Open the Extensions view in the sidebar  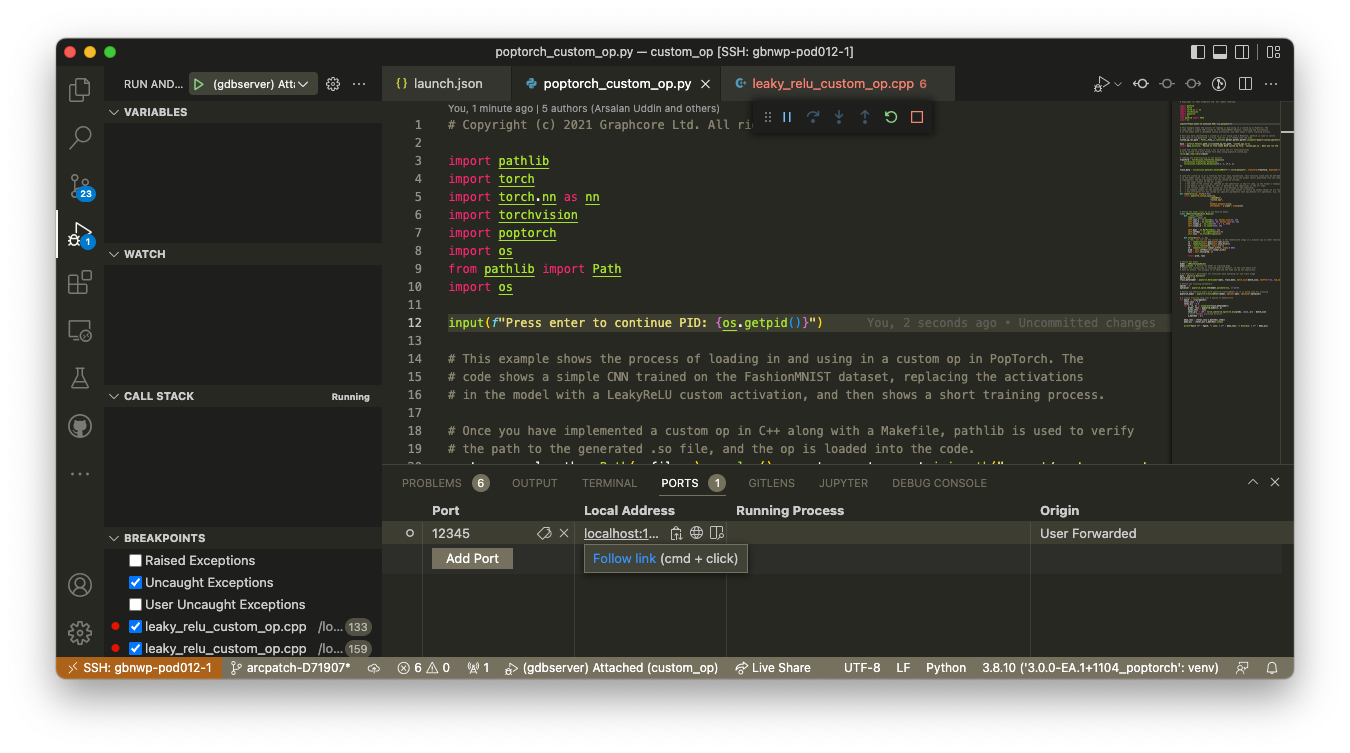(79, 282)
